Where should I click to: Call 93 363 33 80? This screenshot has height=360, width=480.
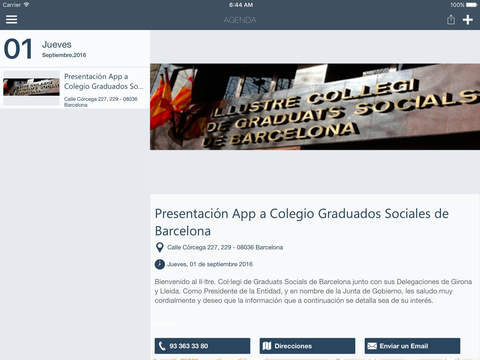202,346
